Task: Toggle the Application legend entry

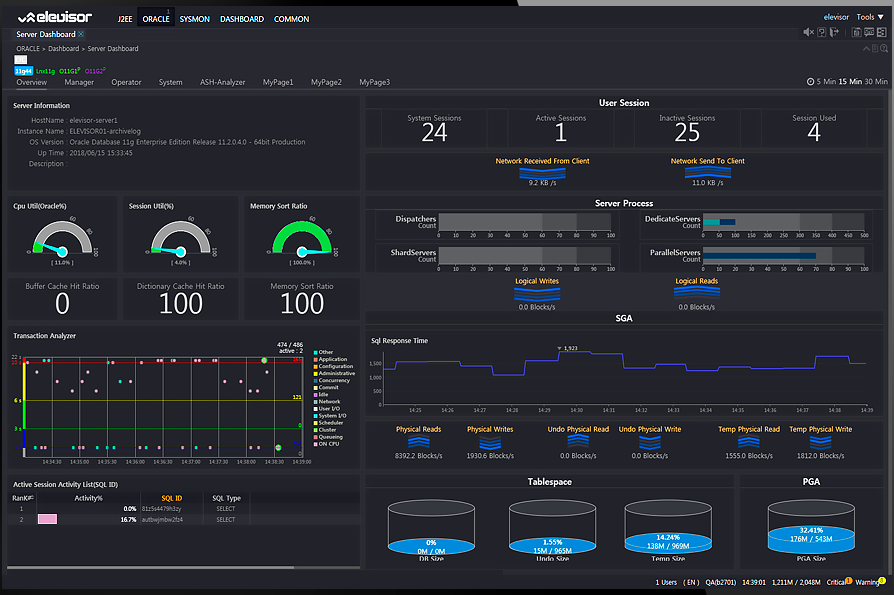Action: [330, 360]
